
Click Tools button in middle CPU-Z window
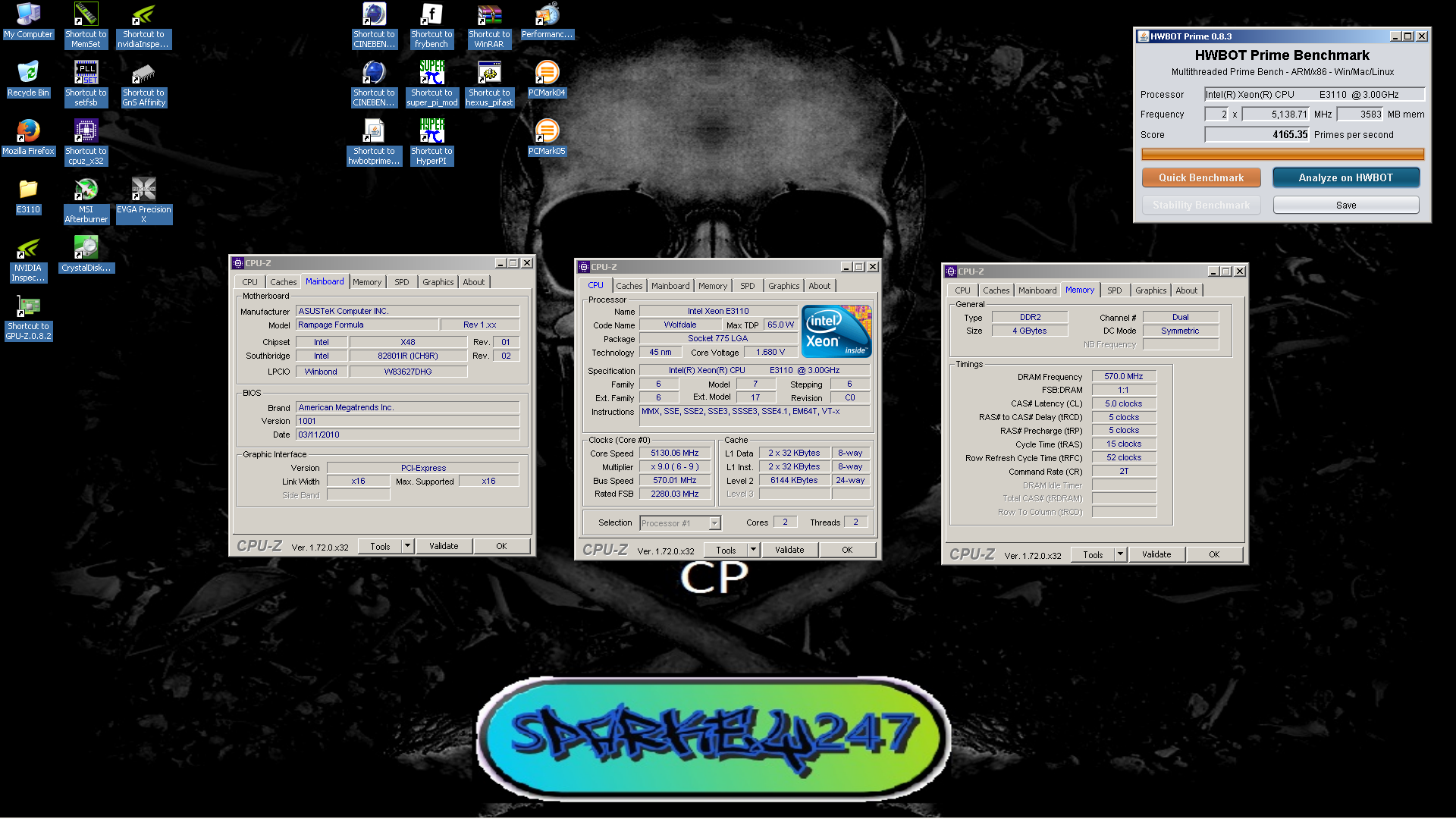pyautogui.click(x=726, y=550)
